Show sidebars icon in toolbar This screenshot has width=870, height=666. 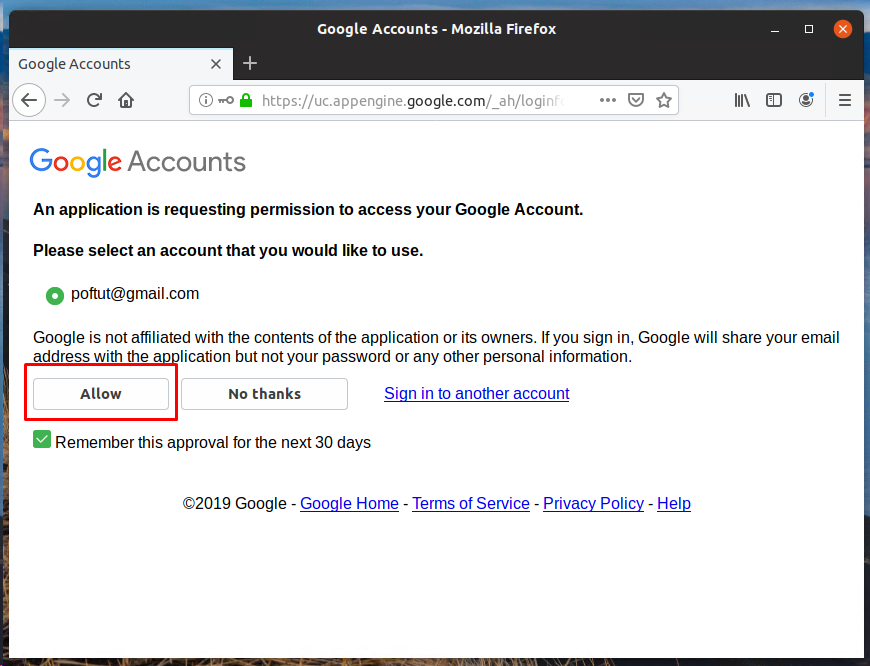point(773,100)
